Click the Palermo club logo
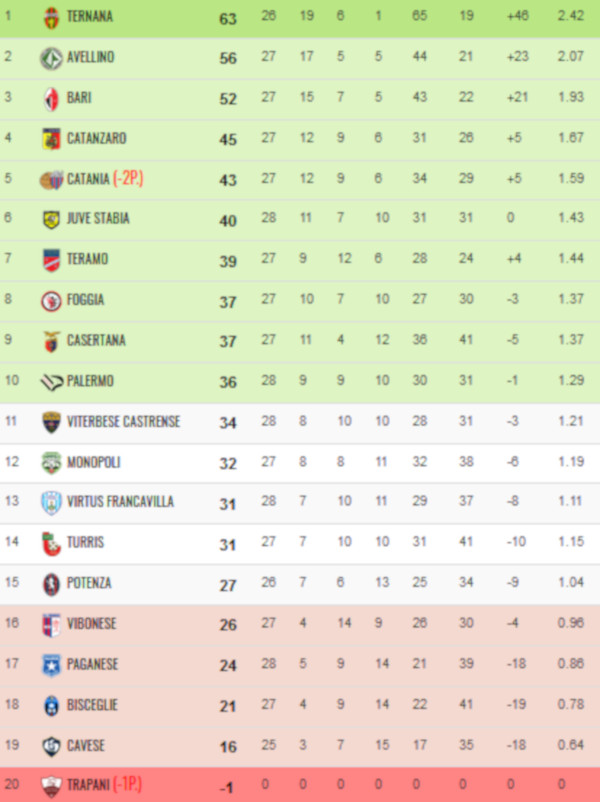The width and height of the screenshot is (600, 802). 51,381
